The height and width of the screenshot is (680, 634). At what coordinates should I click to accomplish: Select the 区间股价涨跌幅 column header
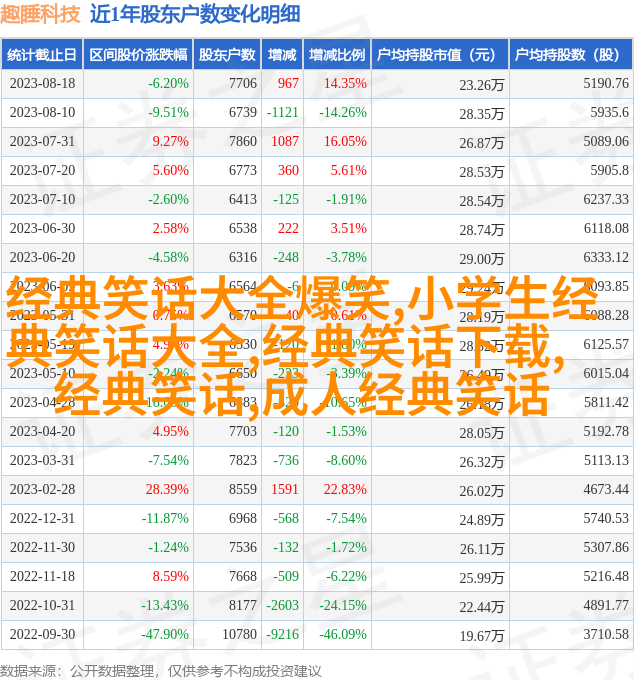(138, 55)
